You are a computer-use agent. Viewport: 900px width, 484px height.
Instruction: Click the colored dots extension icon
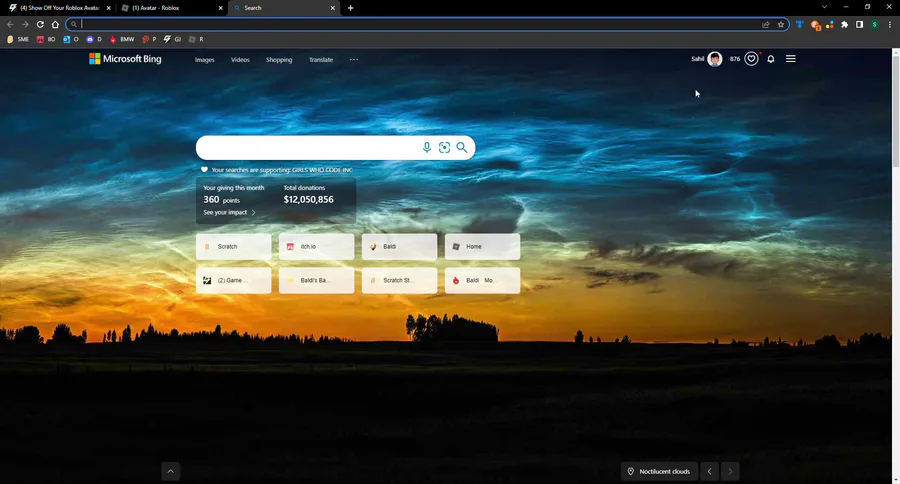click(x=830, y=25)
